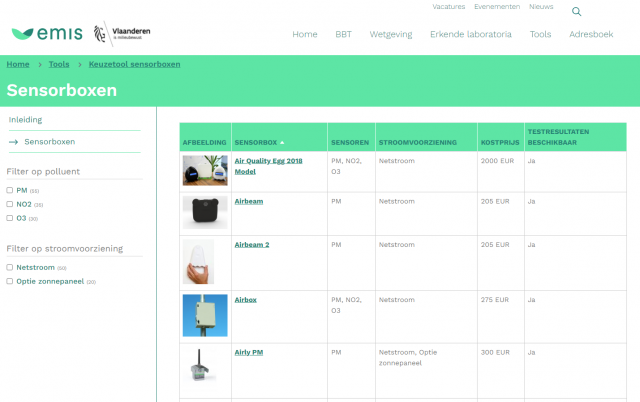Go to Nieuws link
Screen dimensions: 640x402
click(x=541, y=7)
